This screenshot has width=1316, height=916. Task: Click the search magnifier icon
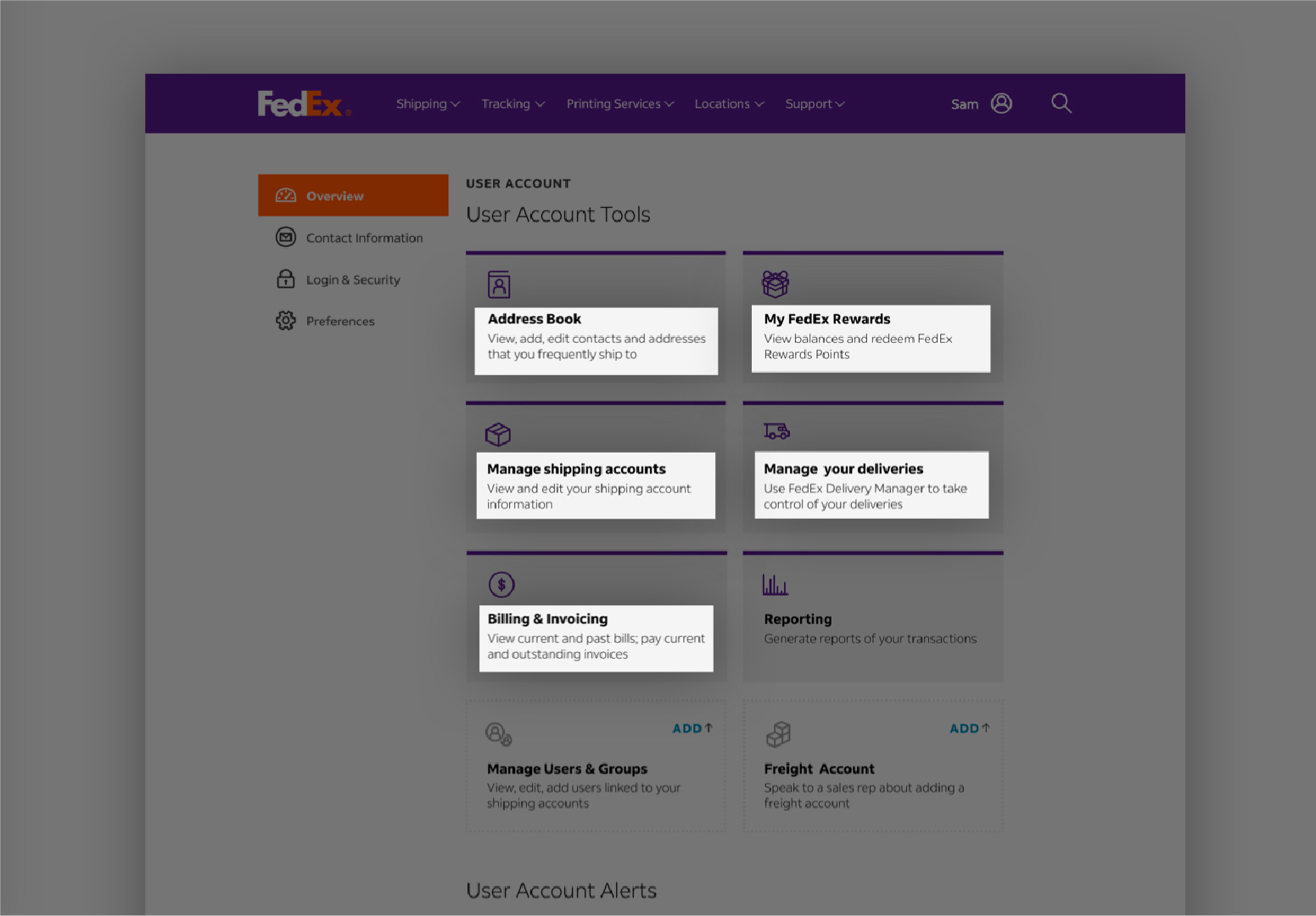(x=1061, y=104)
